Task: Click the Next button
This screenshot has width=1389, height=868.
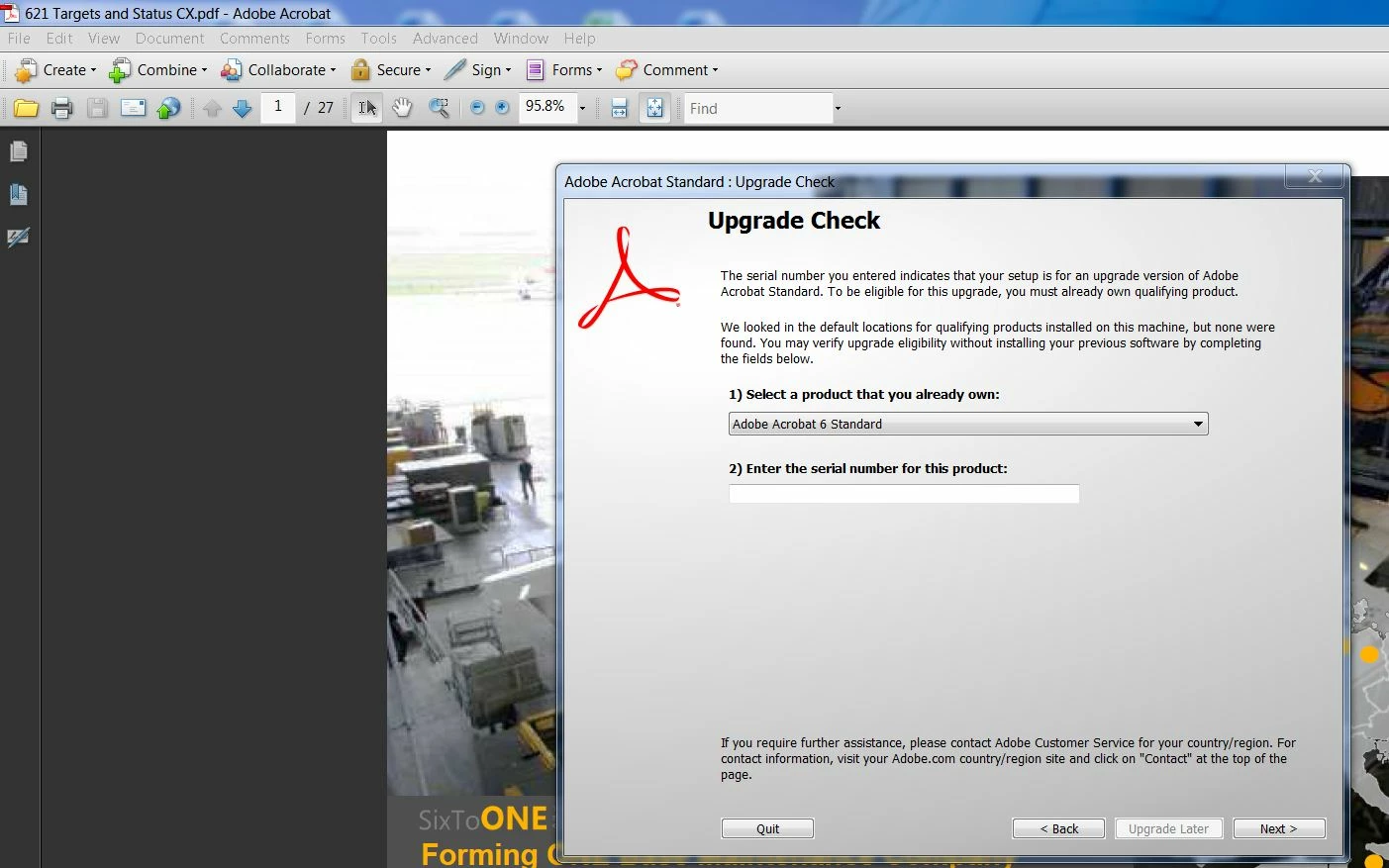Action: click(1278, 828)
